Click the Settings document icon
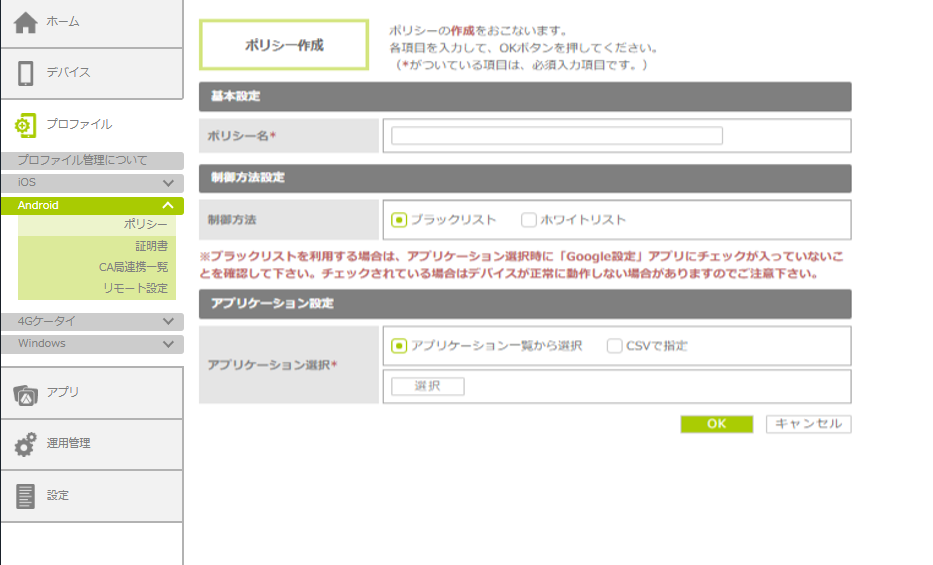This screenshot has height=565, width=933. (26, 496)
